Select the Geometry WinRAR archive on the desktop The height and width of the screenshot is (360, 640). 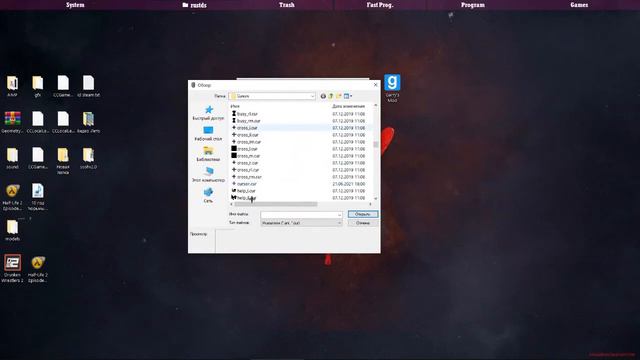point(12,122)
